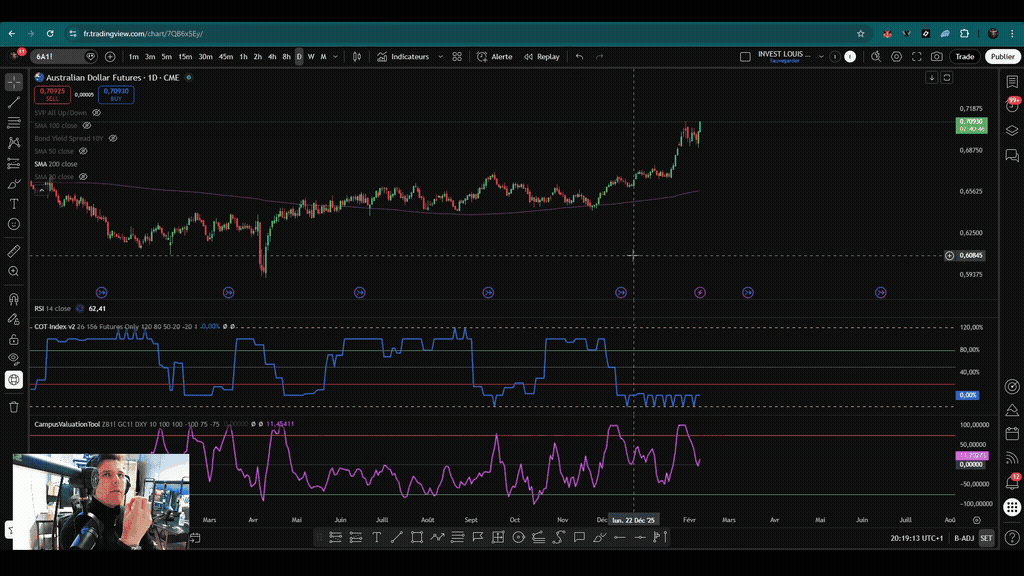Screen dimensions: 1024x576
Task: Expand the Indicateurs favorites dropdown arrow
Action: 440,57
